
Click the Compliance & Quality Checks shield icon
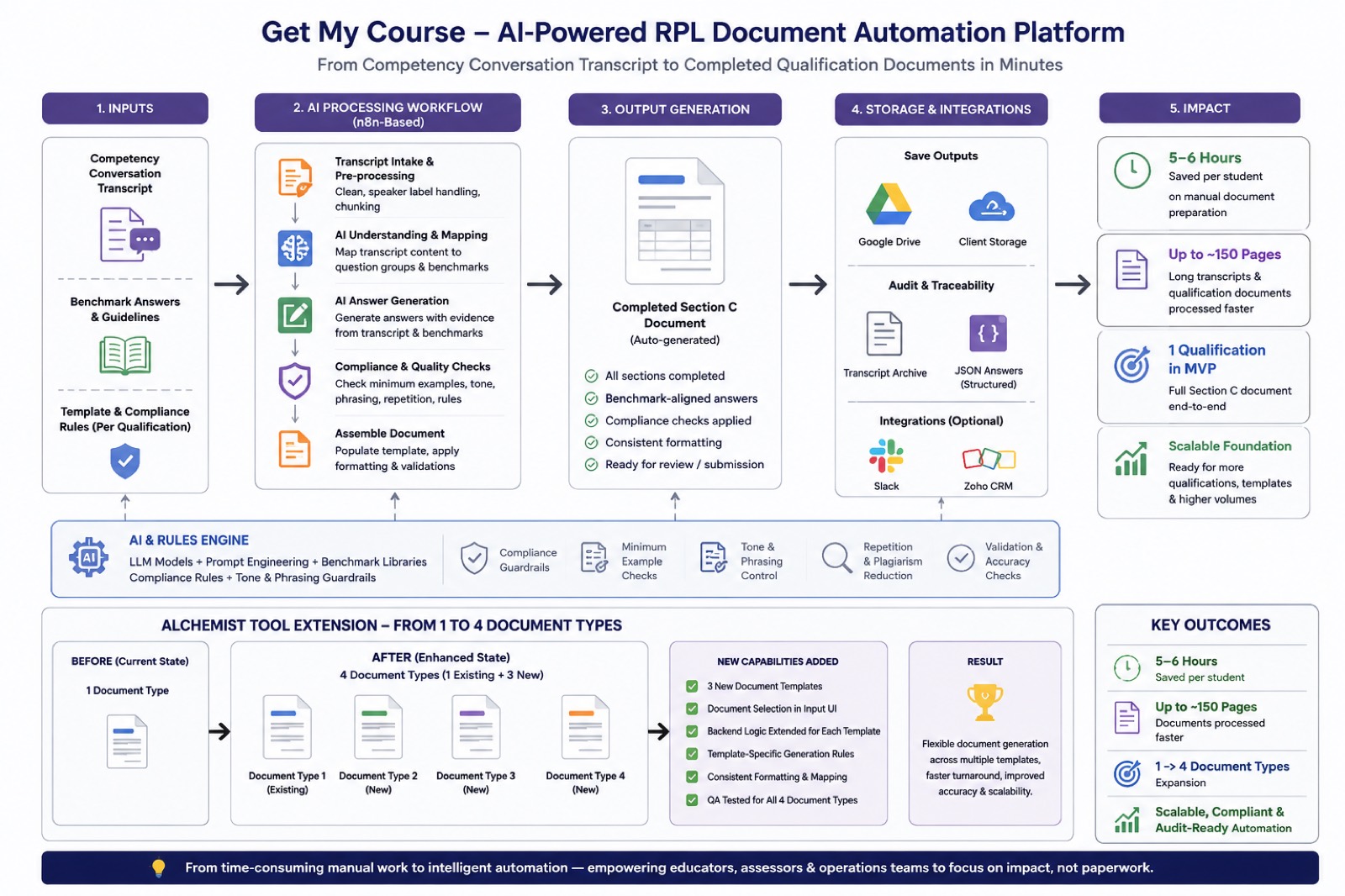click(295, 382)
